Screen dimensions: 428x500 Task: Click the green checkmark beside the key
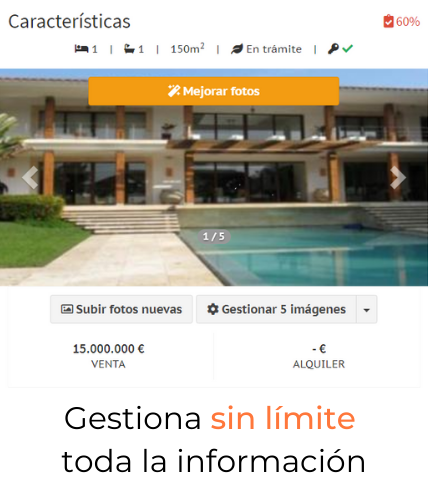pyautogui.click(x=348, y=49)
